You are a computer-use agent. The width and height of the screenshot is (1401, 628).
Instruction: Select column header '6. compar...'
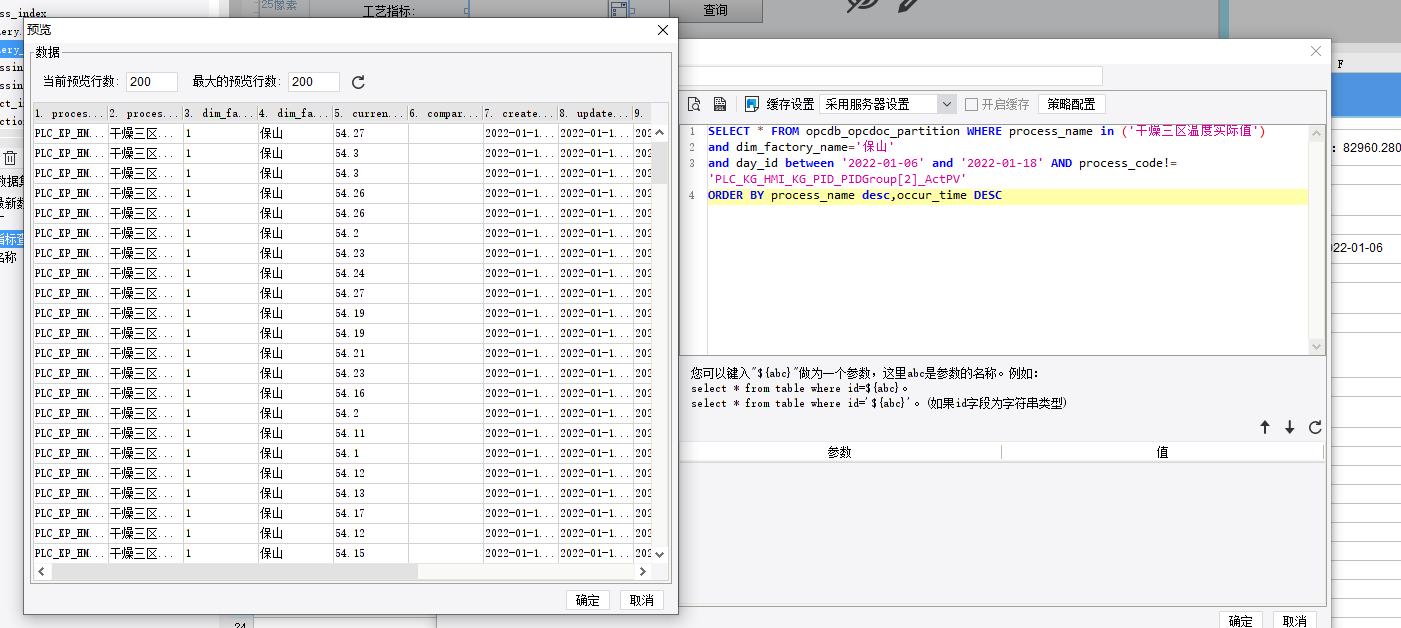point(445,114)
